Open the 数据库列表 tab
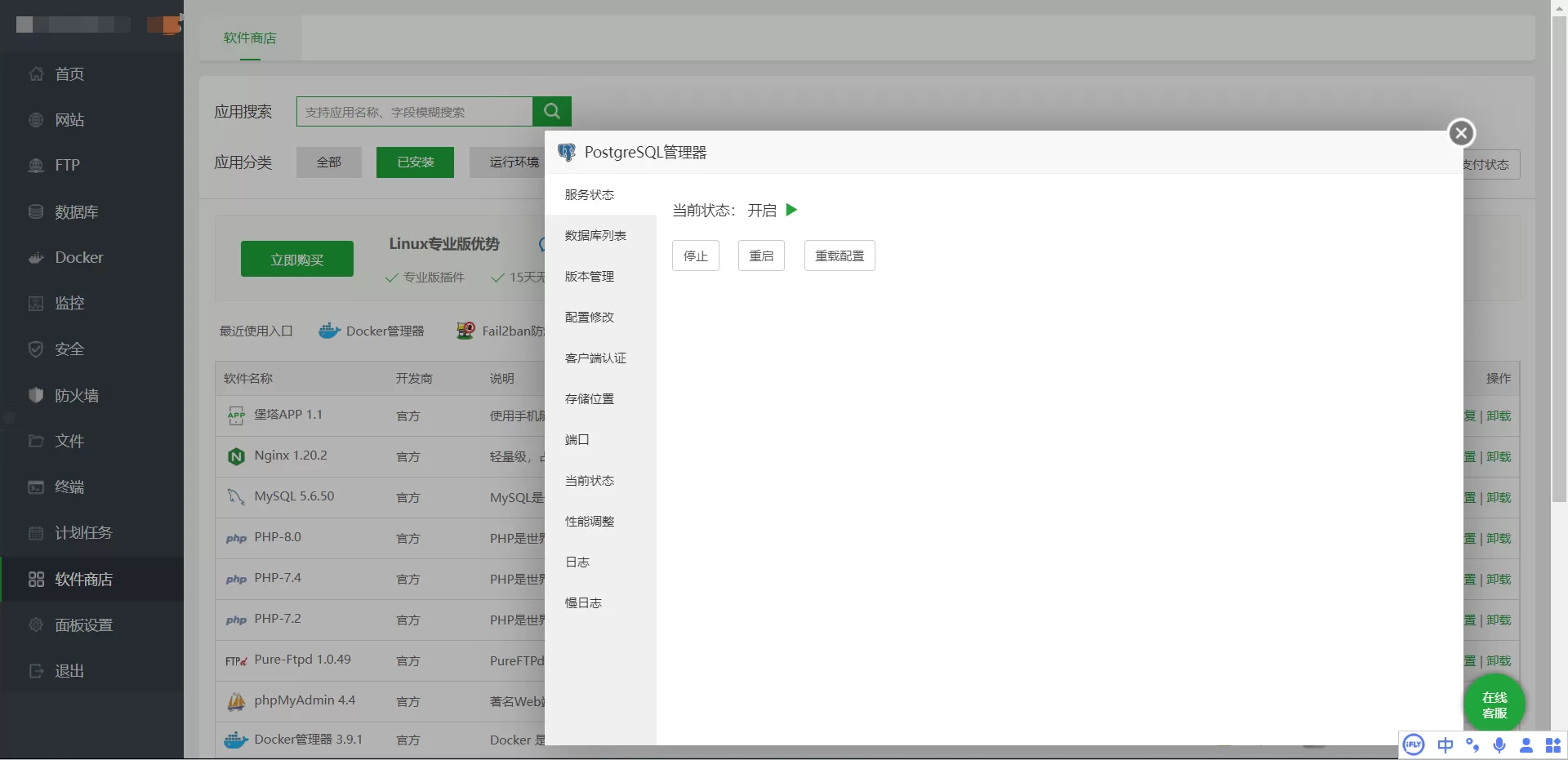This screenshot has height=760, width=1568. click(x=595, y=235)
